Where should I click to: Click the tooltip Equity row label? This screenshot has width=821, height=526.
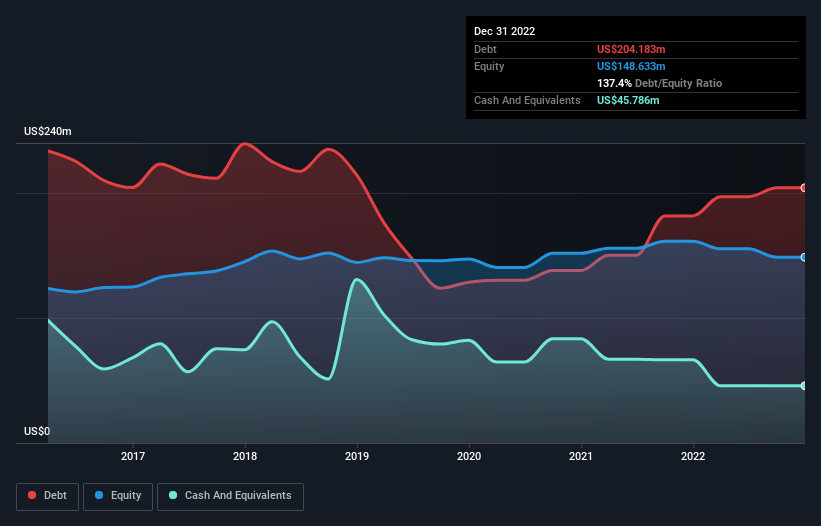[x=489, y=66]
